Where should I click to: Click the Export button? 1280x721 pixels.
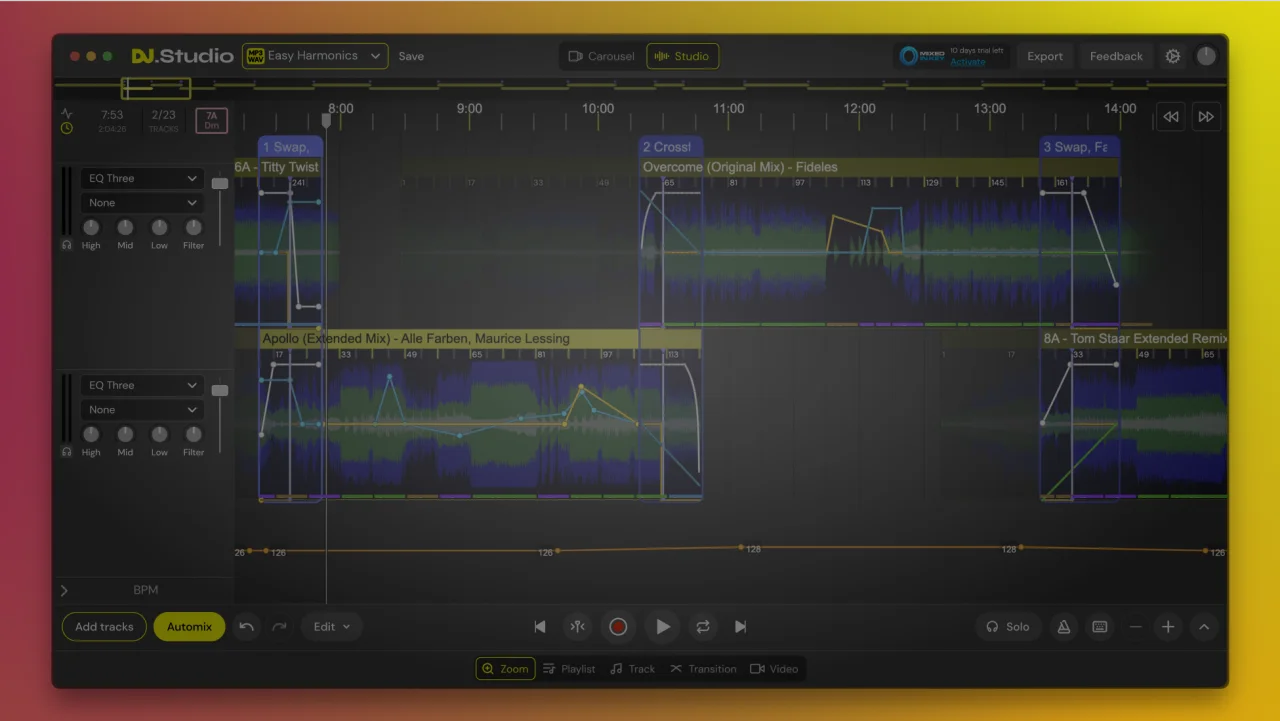click(1045, 56)
